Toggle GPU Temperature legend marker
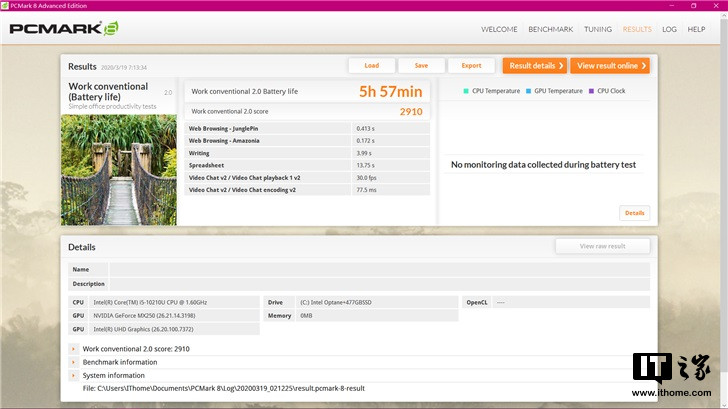The height and width of the screenshot is (409, 728). click(x=529, y=91)
